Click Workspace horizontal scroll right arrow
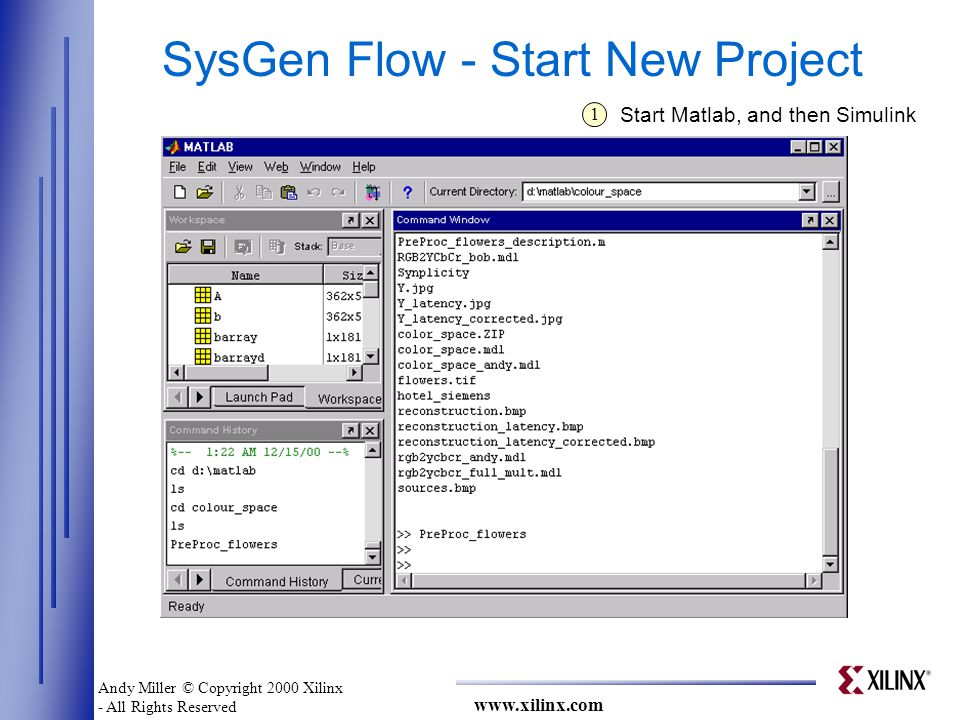 click(x=354, y=372)
